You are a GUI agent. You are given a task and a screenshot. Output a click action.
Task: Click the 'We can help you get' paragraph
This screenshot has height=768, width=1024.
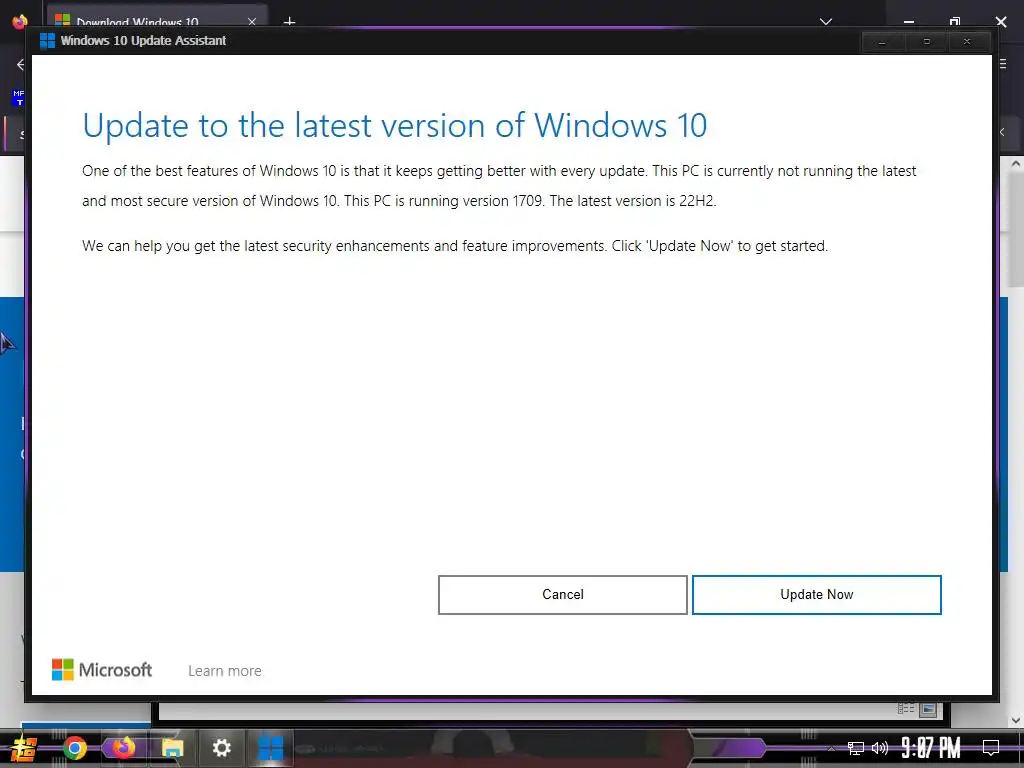[x=455, y=246]
